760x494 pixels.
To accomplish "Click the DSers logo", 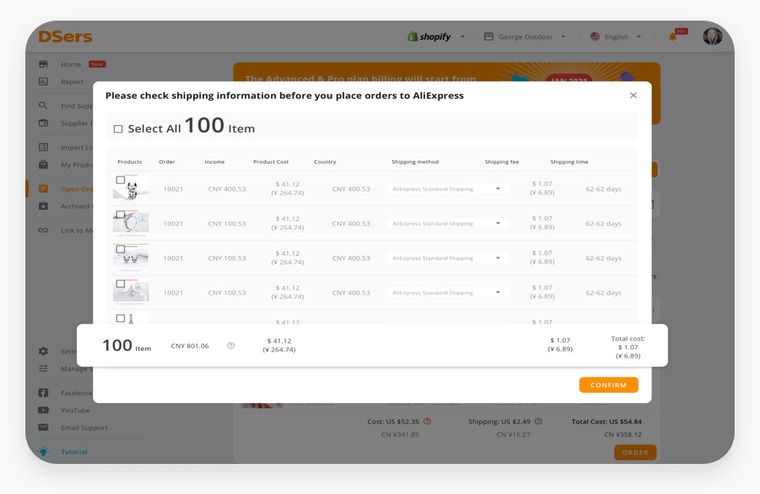I will pyautogui.click(x=65, y=37).
